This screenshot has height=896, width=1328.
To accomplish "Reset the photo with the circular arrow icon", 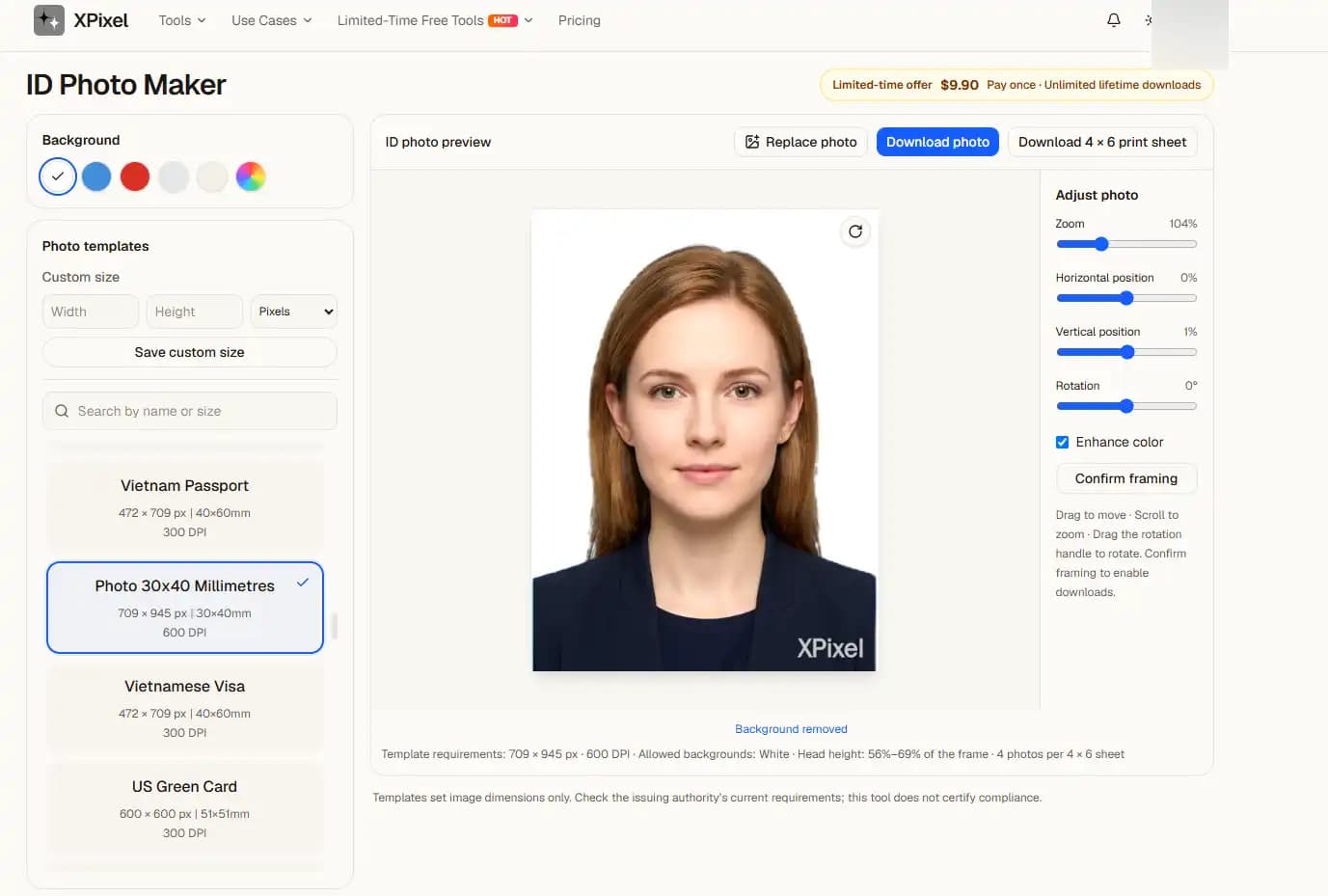I will pos(855,231).
